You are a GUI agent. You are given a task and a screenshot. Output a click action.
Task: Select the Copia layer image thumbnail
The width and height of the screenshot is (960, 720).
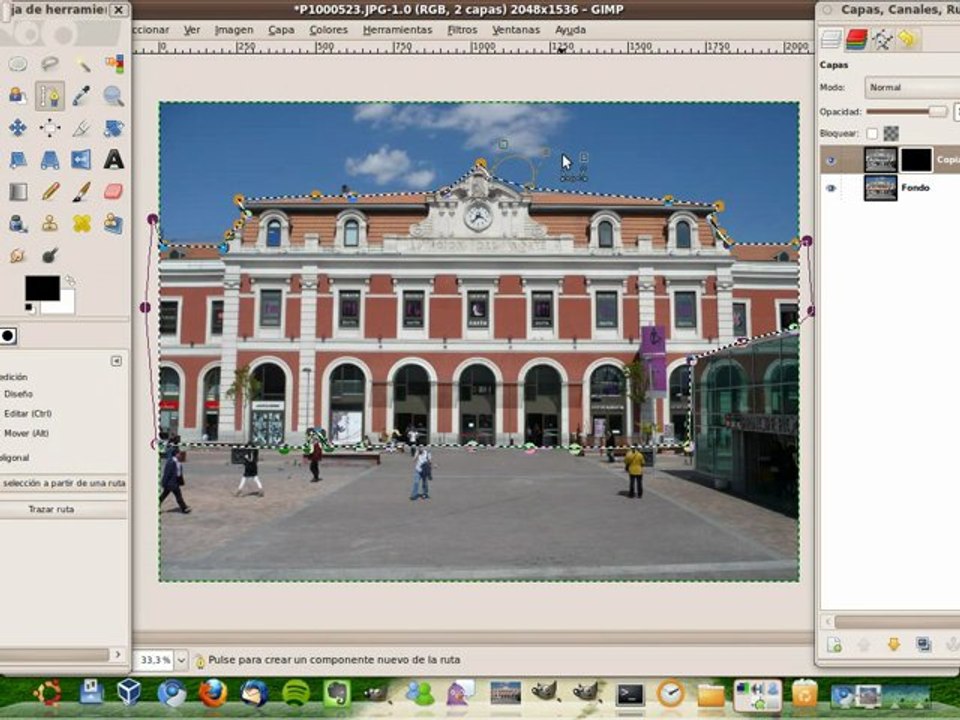(880, 160)
